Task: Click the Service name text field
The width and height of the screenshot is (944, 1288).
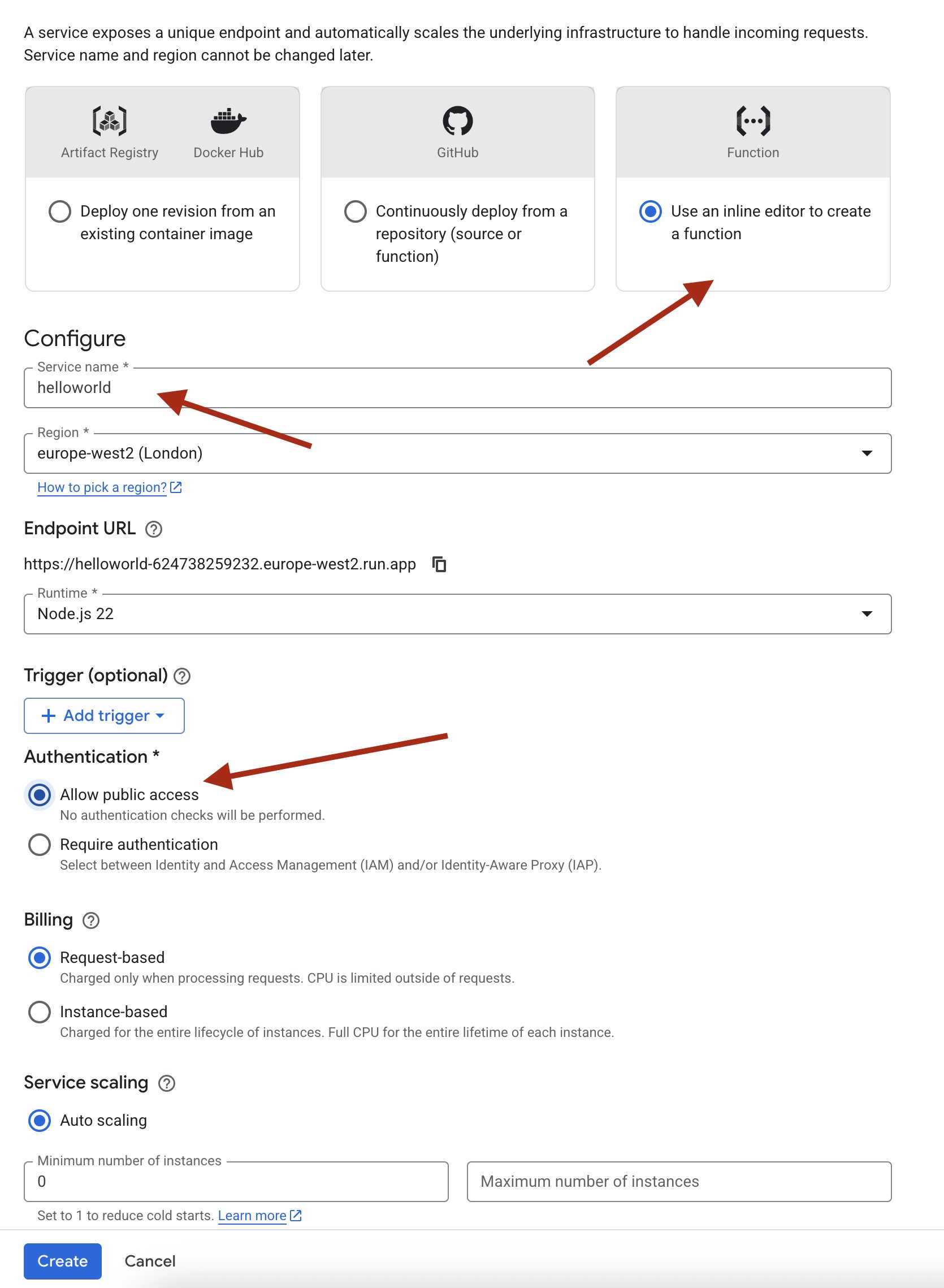Action: tap(457, 388)
